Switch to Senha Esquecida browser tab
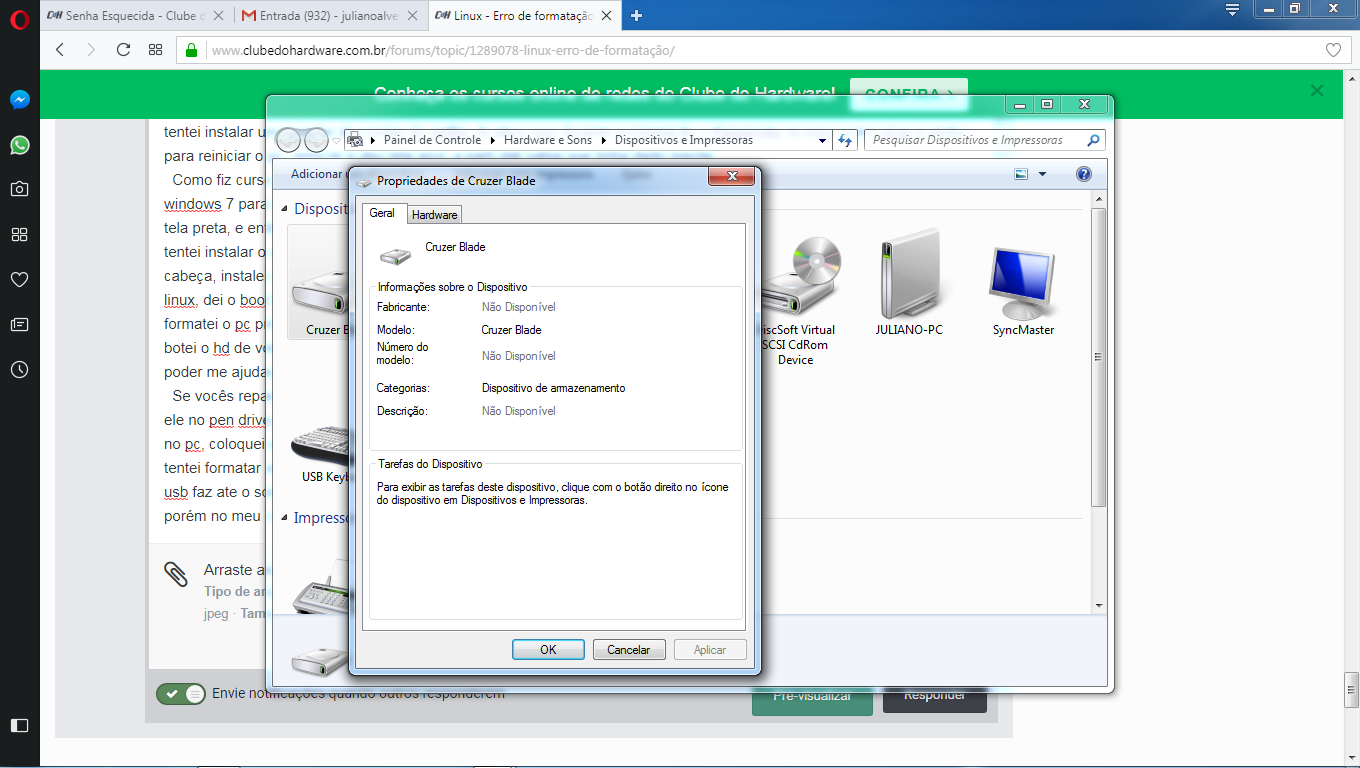This screenshot has height=768, width=1360. 134,16
